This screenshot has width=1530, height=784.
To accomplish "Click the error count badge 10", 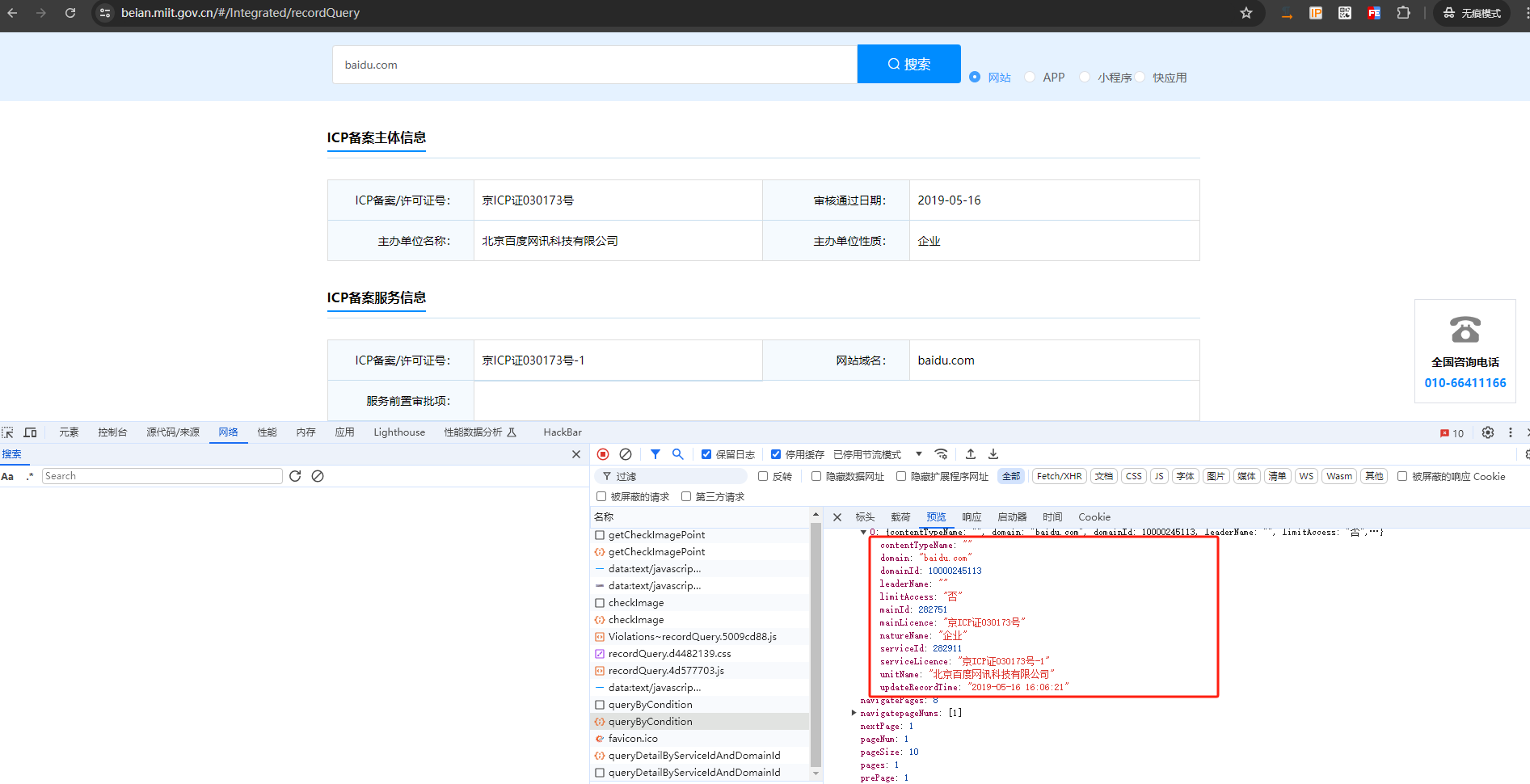I will (x=1452, y=433).
